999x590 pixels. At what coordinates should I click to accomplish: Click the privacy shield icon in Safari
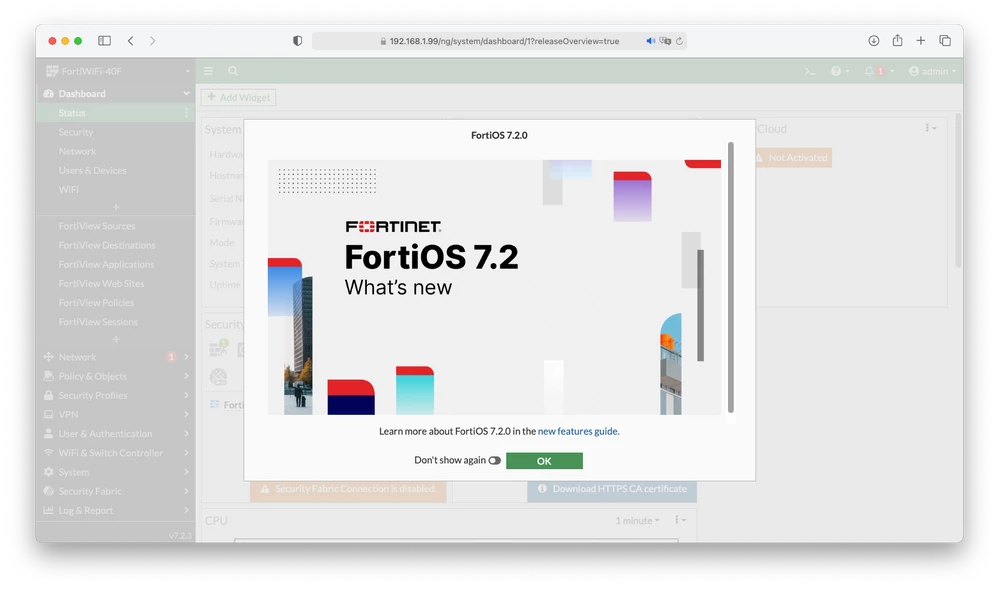tap(298, 41)
